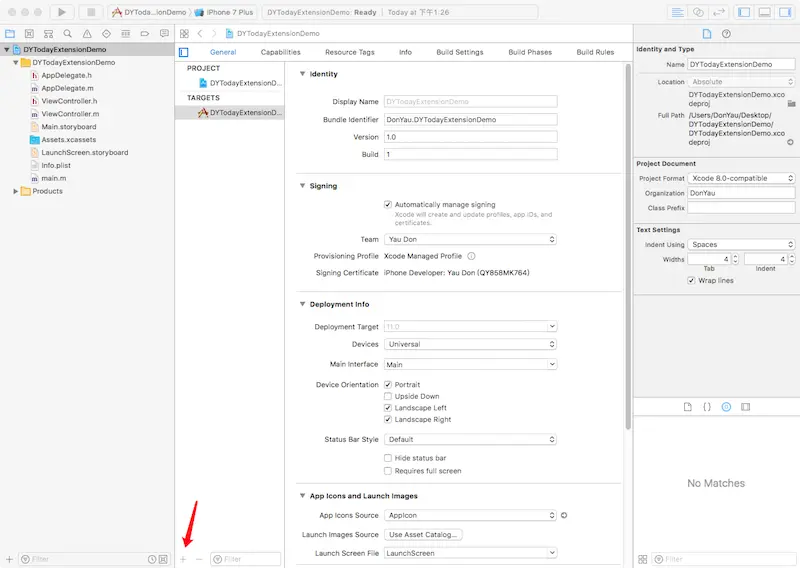Show Object library
Viewport: 800px width, 568px height.
pos(726,407)
